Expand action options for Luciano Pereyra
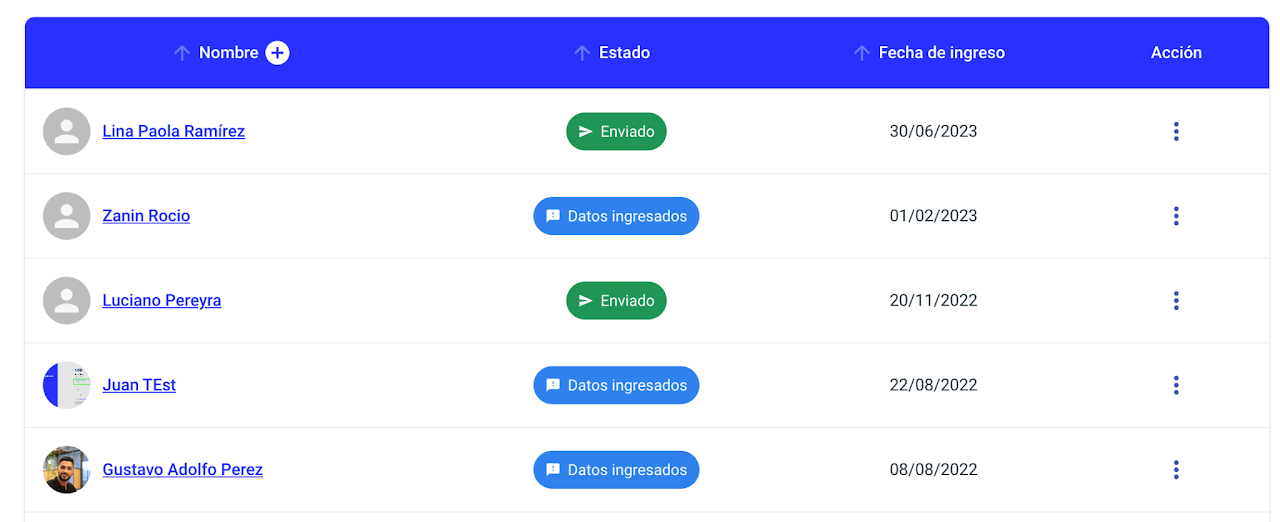This screenshot has height=522, width=1280. point(1176,300)
